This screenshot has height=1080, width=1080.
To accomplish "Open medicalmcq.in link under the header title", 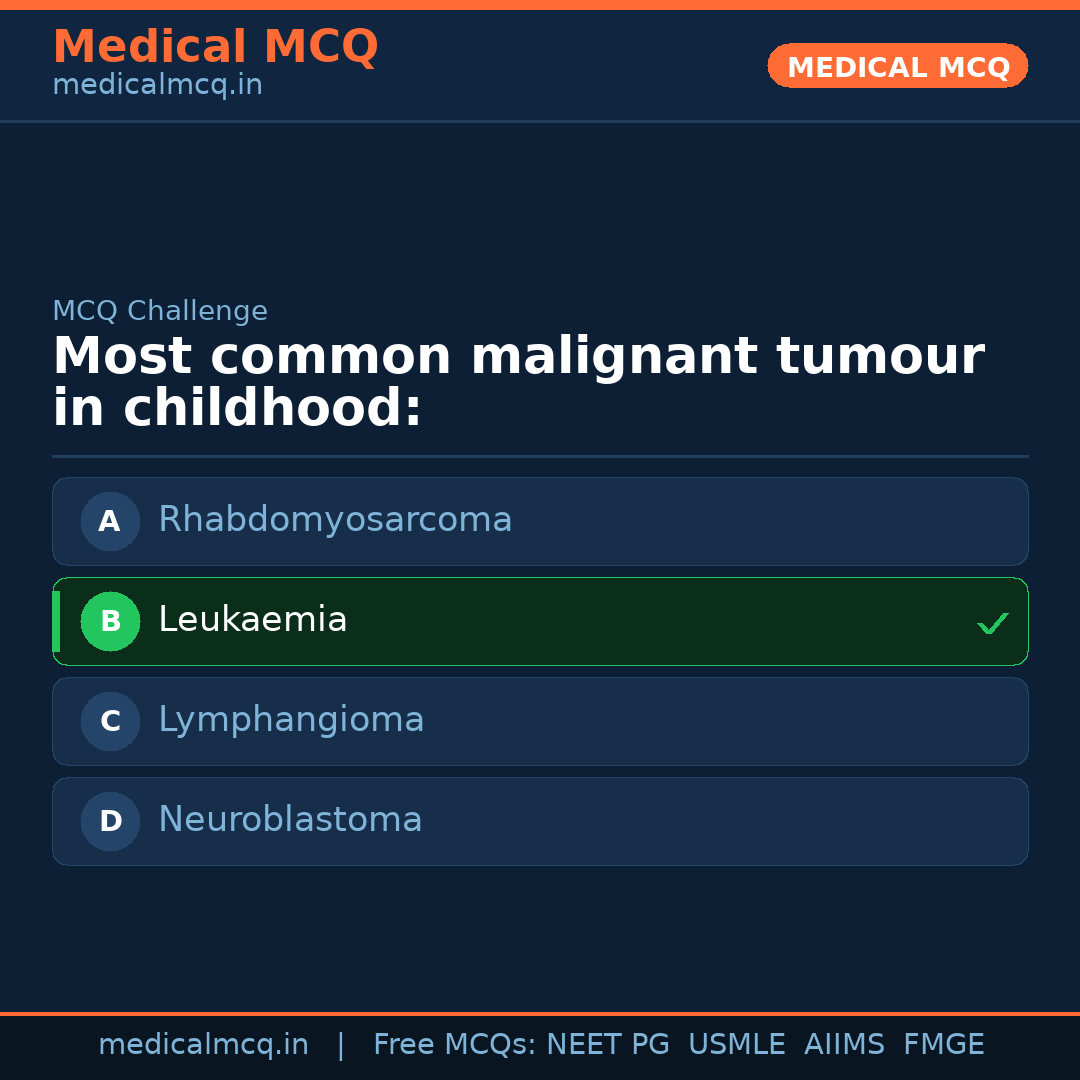I will (157, 86).
